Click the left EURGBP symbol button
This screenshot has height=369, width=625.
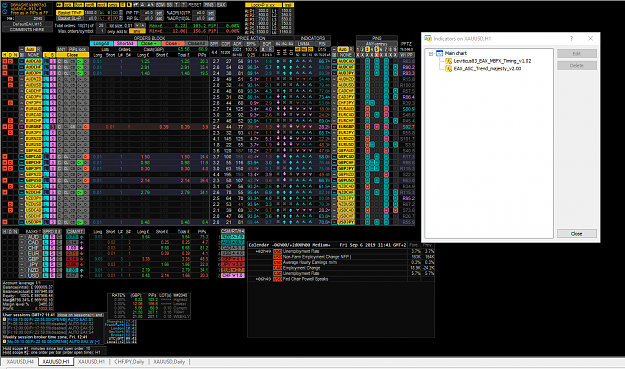tap(33, 127)
